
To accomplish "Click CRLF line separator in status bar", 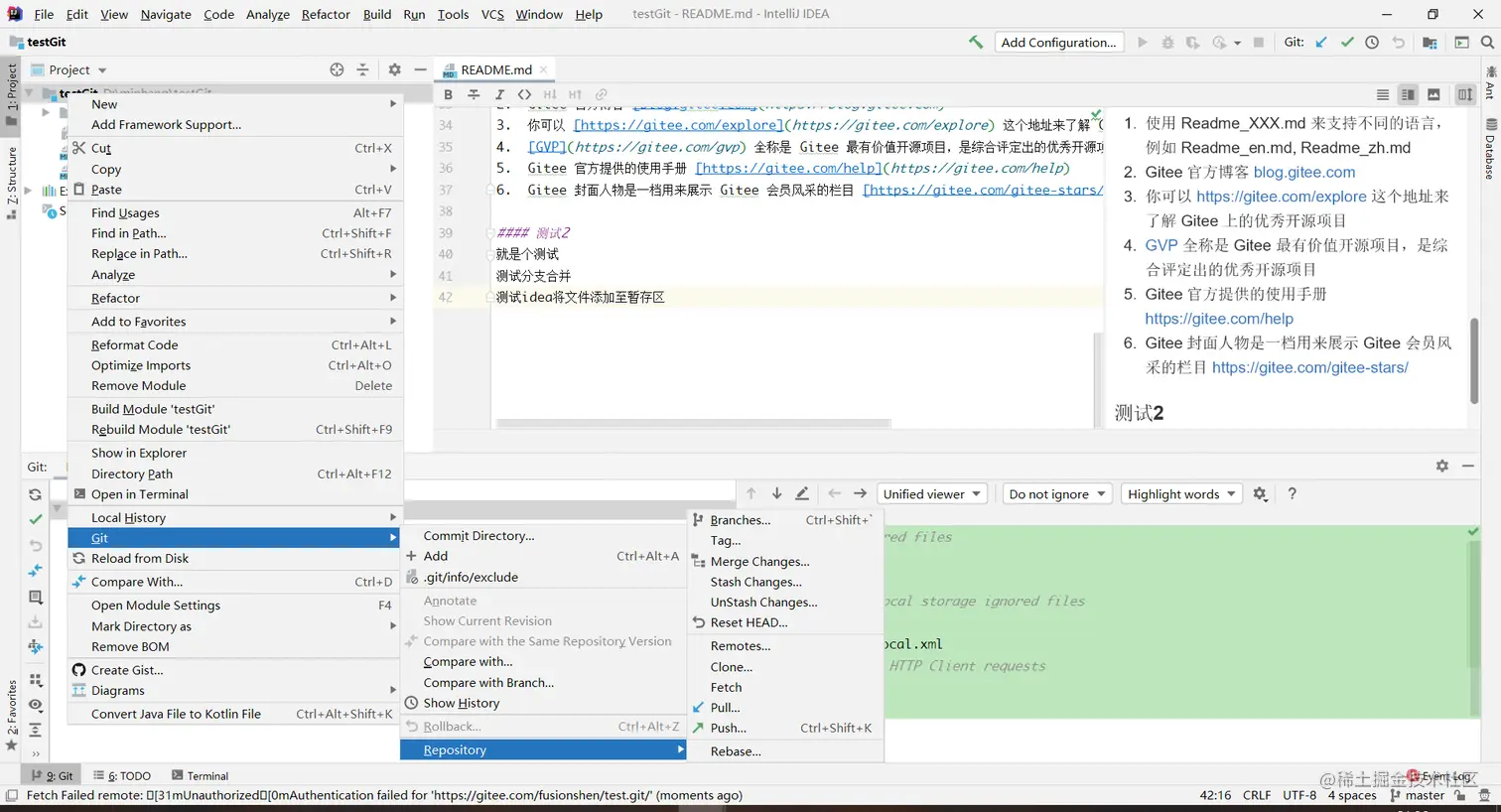I will (1256, 795).
